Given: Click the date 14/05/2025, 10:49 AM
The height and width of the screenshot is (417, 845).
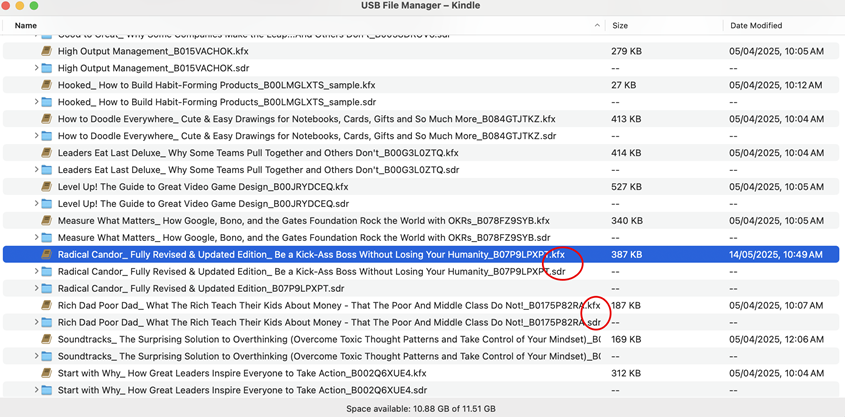Looking at the screenshot, I should [776, 255].
